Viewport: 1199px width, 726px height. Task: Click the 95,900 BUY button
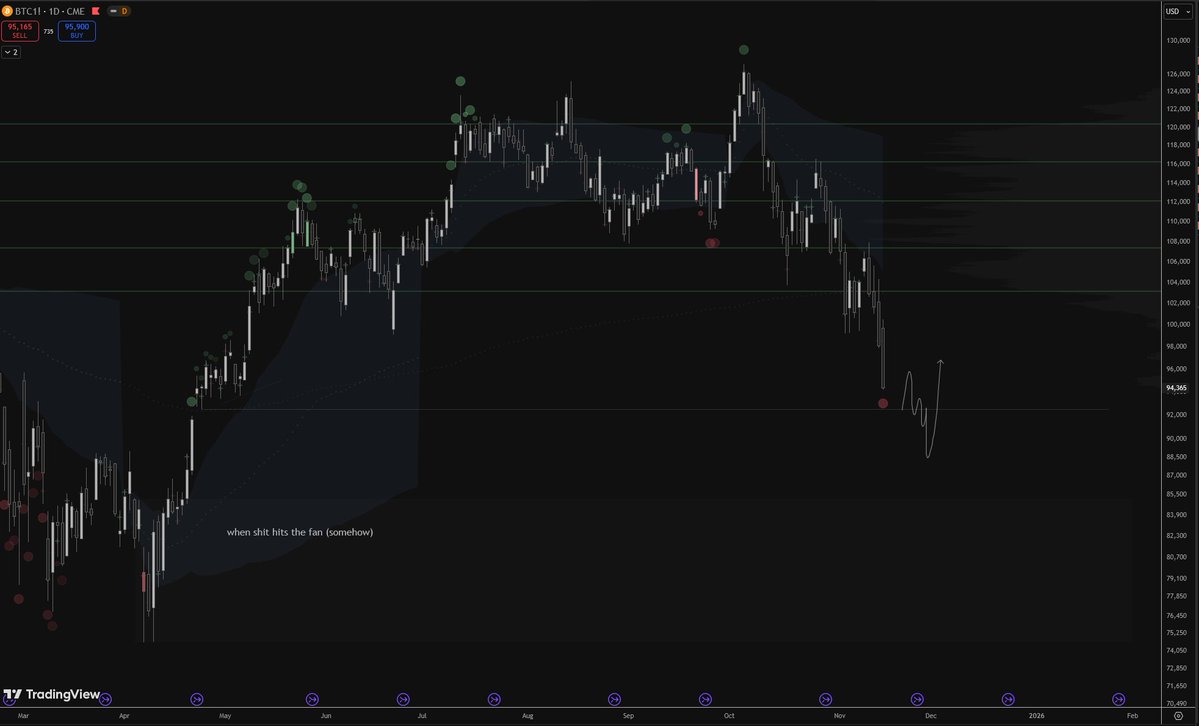point(76,31)
